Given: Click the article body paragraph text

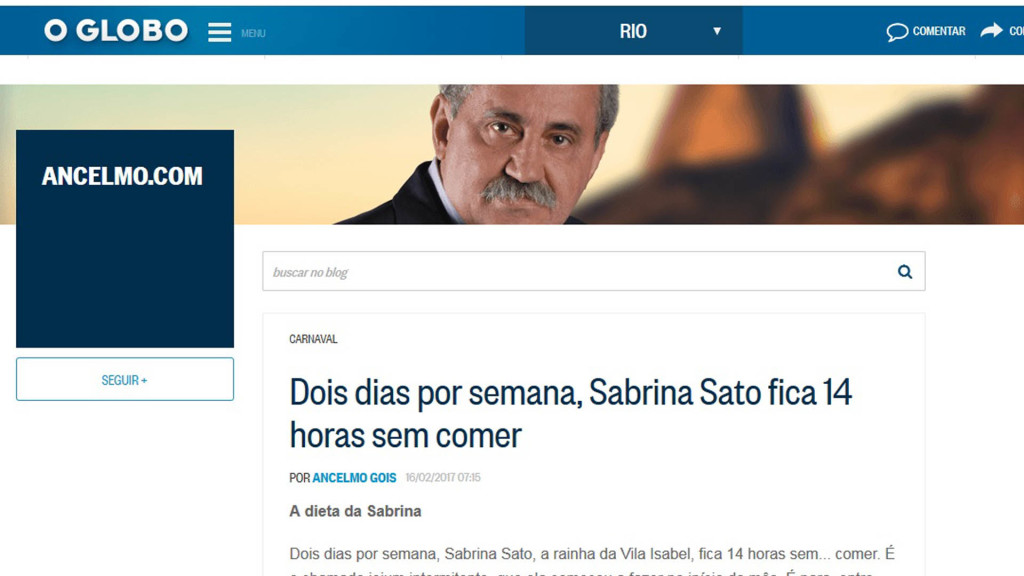Looking at the screenshot, I should coord(592,562).
